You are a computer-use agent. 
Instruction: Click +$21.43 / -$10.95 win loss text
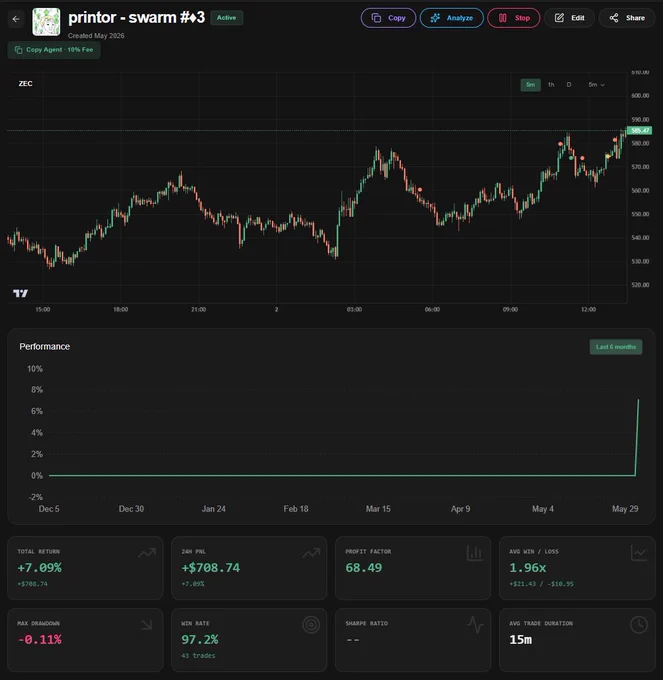click(x=541, y=584)
